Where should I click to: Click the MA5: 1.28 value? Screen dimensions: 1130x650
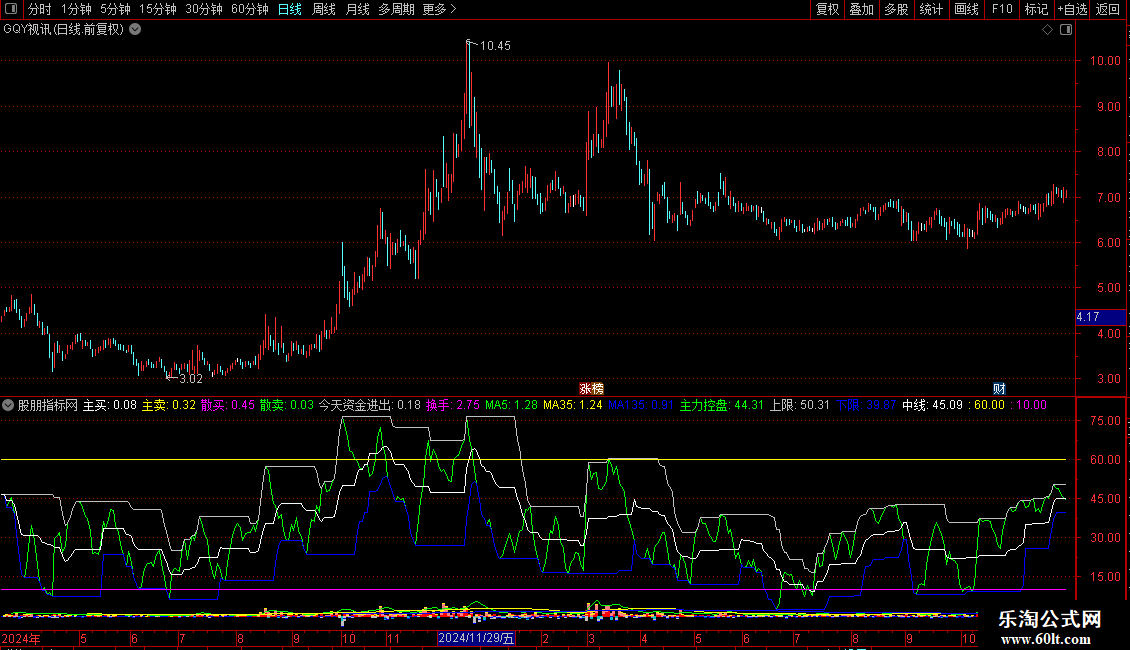pos(511,405)
